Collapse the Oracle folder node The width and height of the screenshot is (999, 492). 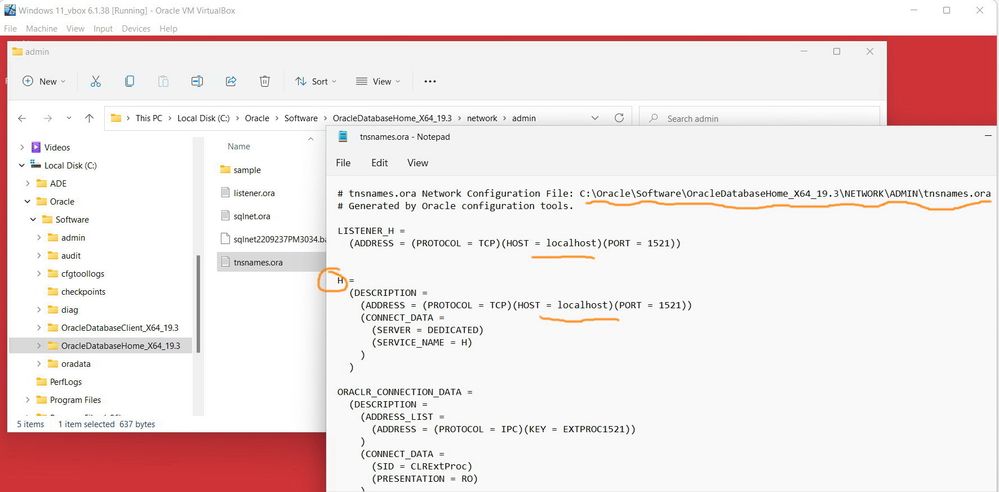[27, 201]
